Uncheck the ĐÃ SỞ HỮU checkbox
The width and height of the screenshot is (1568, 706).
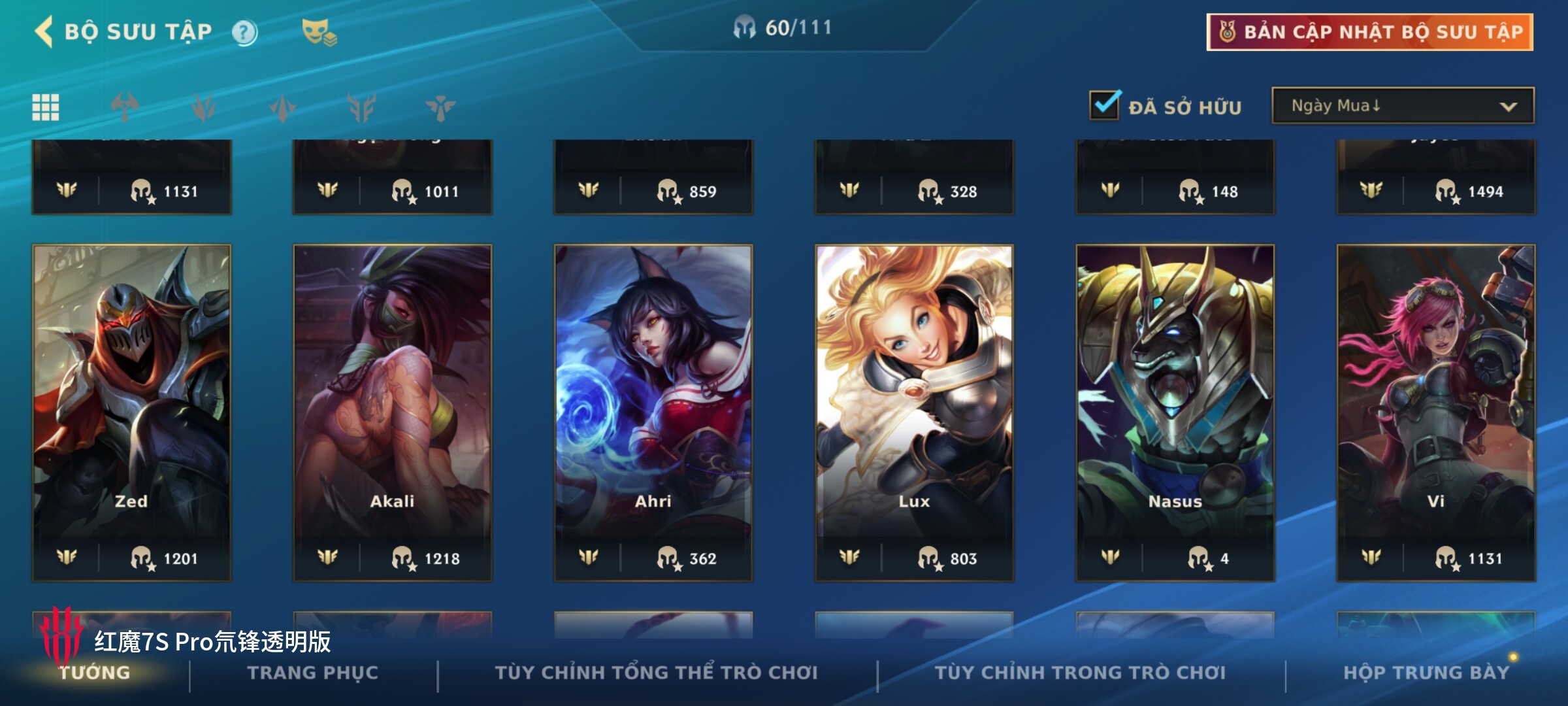tap(1105, 105)
